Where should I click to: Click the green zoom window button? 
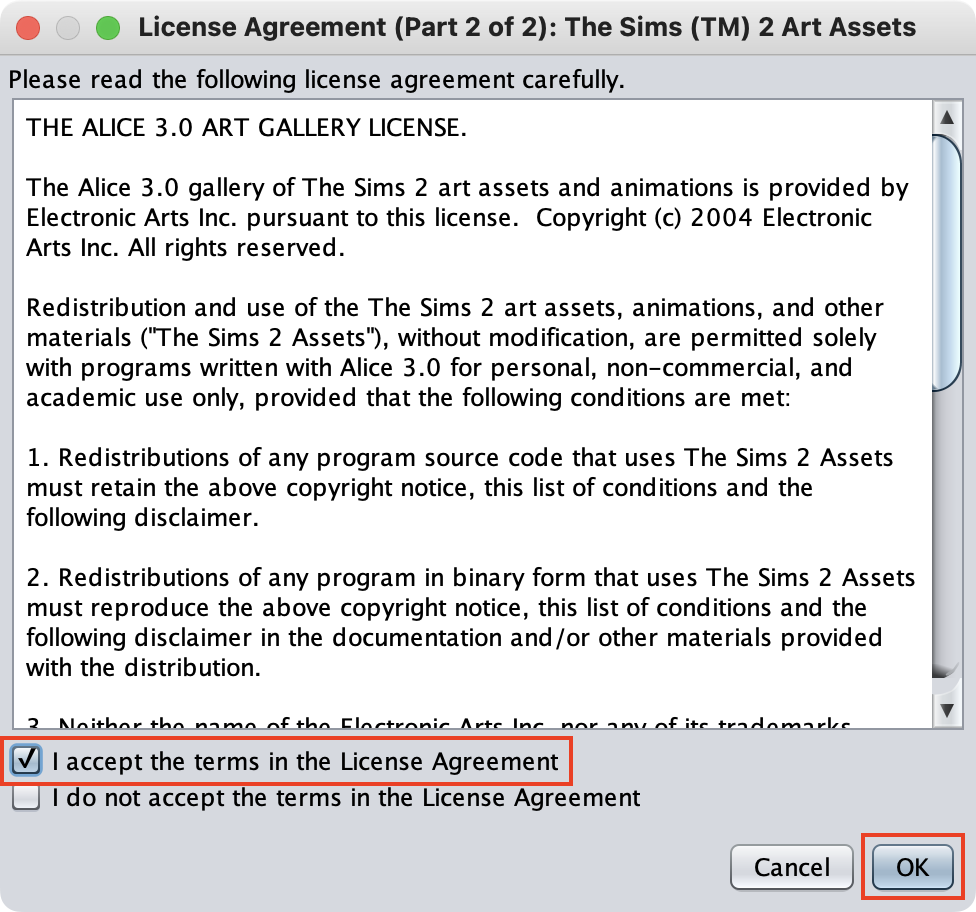106,27
